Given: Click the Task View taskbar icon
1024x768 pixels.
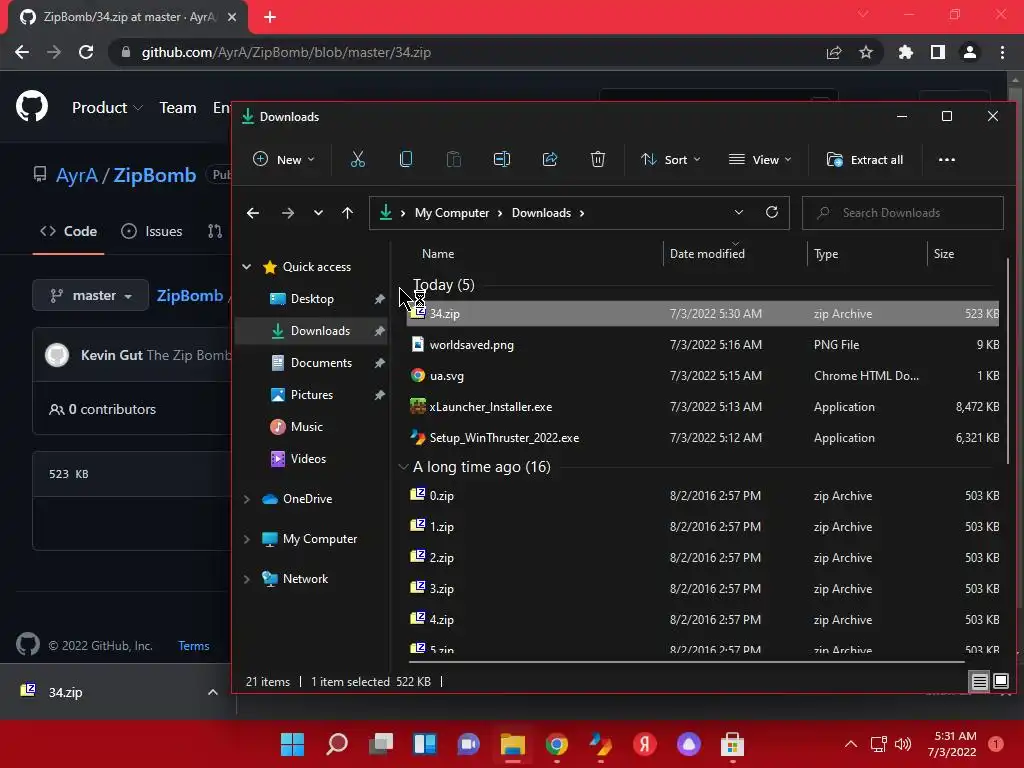Looking at the screenshot, I should tap(381, 744).
